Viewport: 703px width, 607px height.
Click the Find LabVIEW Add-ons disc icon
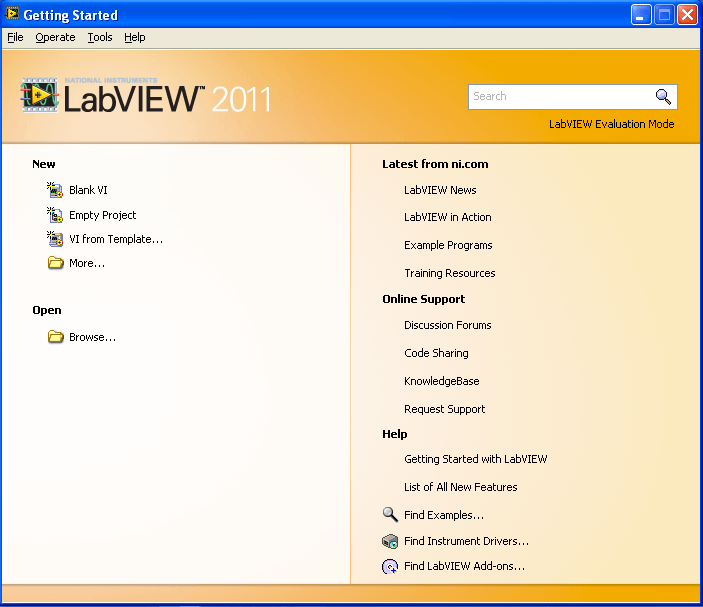point(390,567)
